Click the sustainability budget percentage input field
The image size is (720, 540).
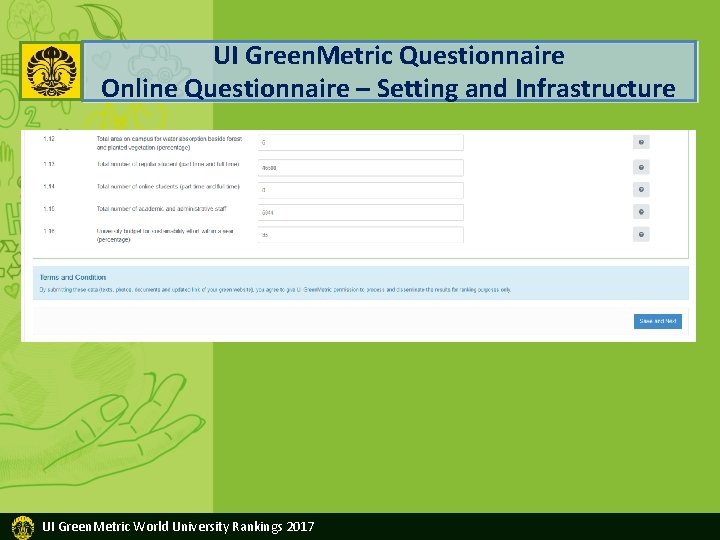click(360, 235)
